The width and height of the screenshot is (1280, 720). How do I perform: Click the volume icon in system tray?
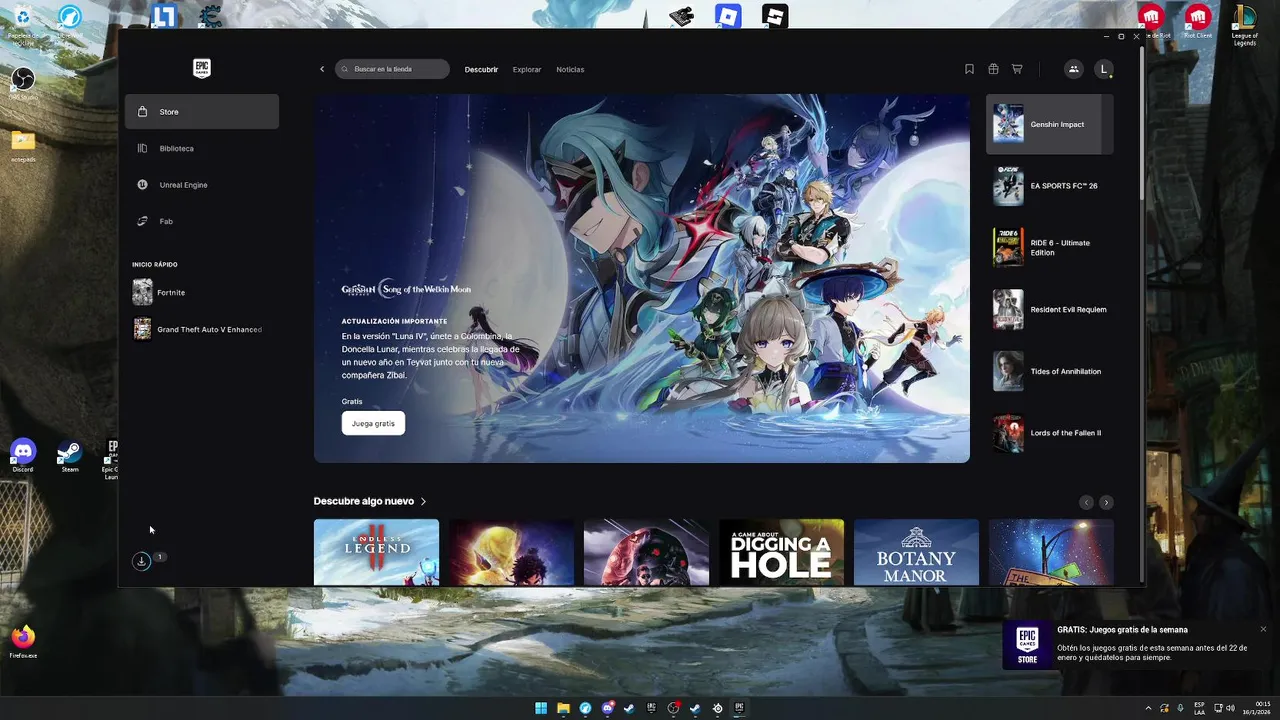coord(1230,708)
